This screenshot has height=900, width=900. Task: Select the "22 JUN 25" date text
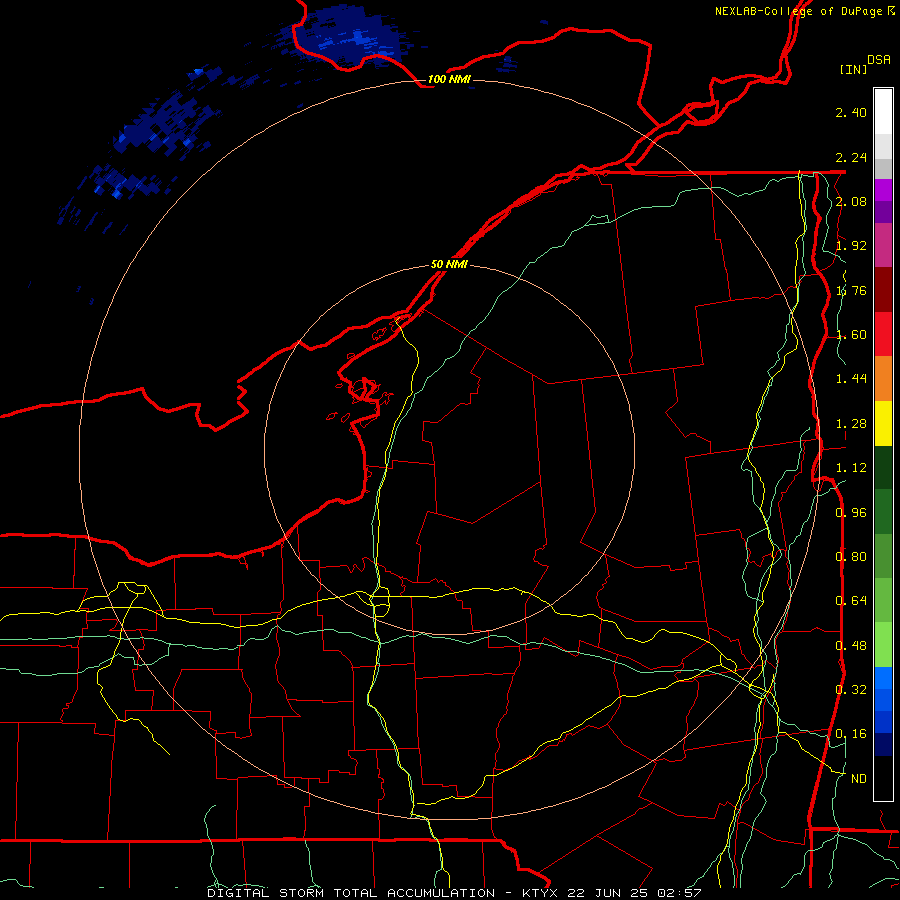pos(608,893)
